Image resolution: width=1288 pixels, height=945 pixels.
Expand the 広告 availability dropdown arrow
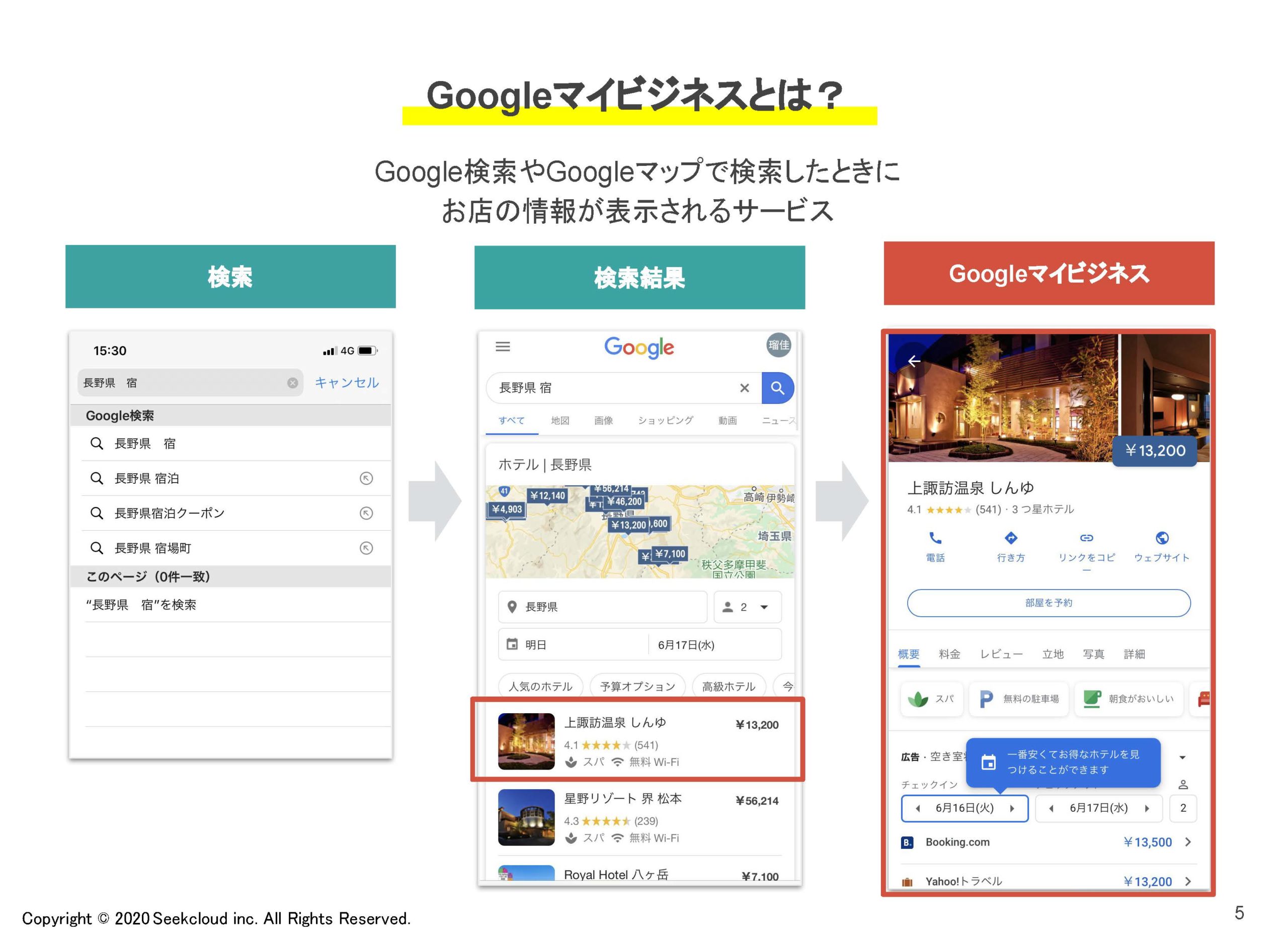[1182, 758]
